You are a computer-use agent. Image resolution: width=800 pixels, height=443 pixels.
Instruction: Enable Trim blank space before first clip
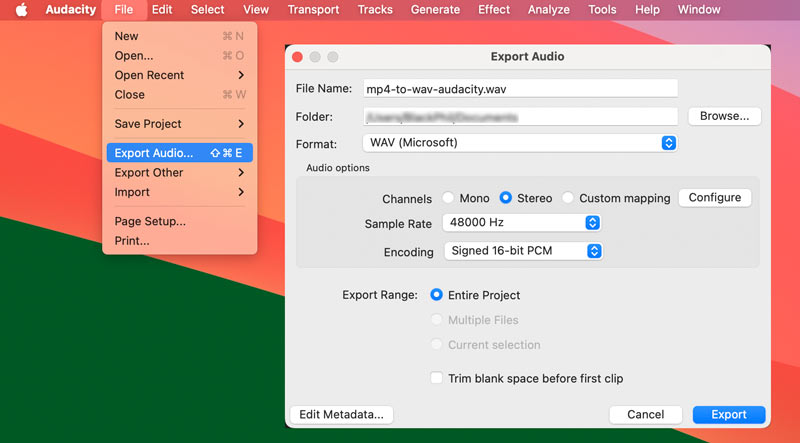(x=436, y=378)
